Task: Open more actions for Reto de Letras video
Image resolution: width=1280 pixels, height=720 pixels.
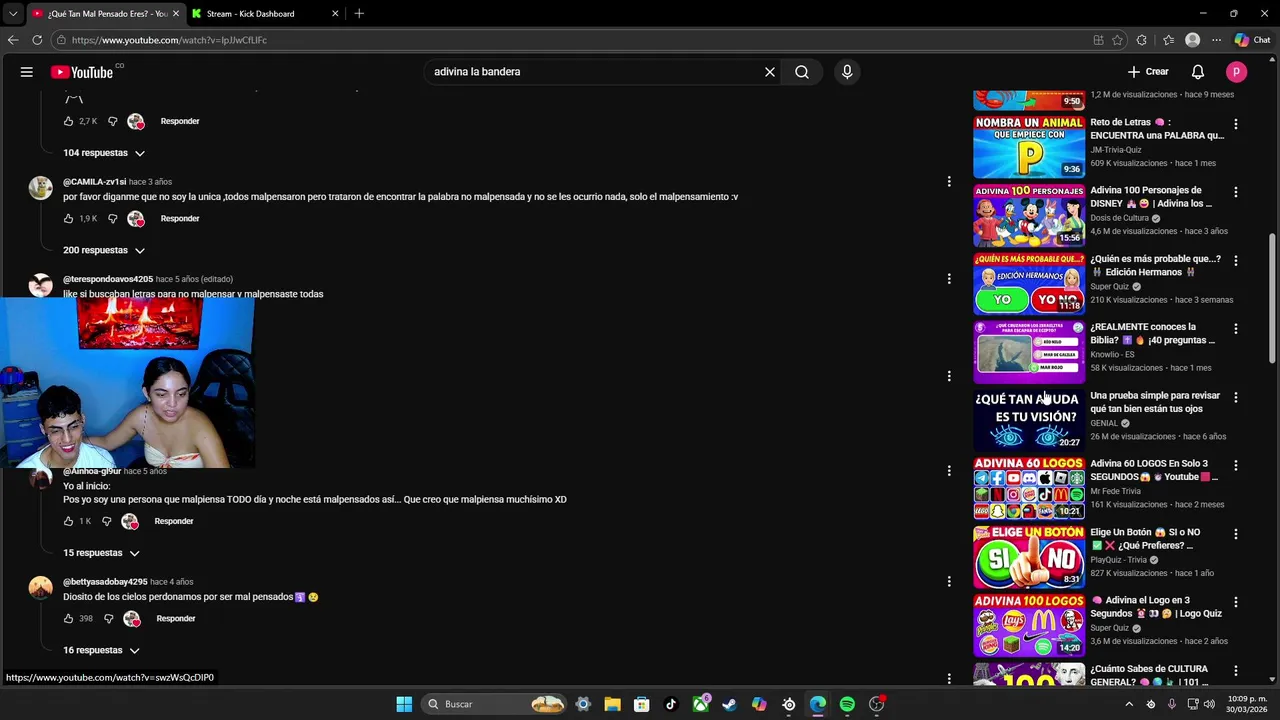Action: 1236,124
